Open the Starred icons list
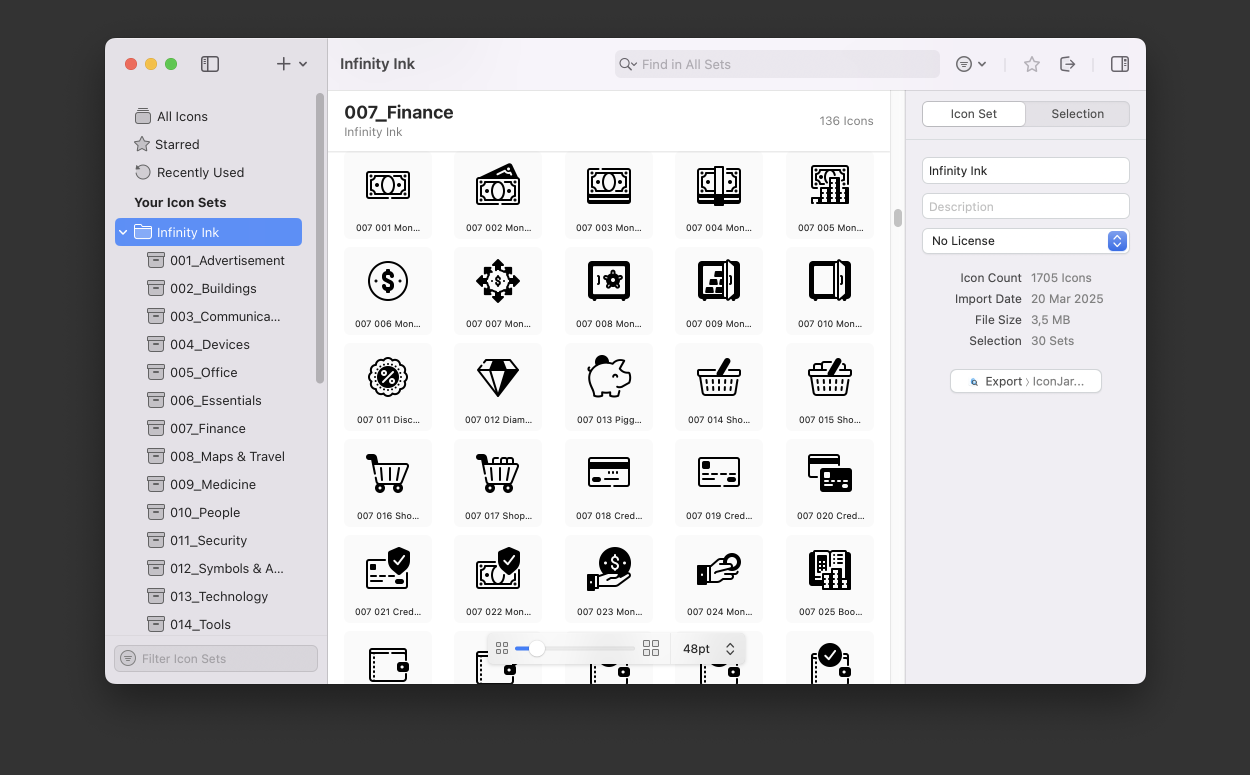1250x775 pixels. [x=177, y=144]
